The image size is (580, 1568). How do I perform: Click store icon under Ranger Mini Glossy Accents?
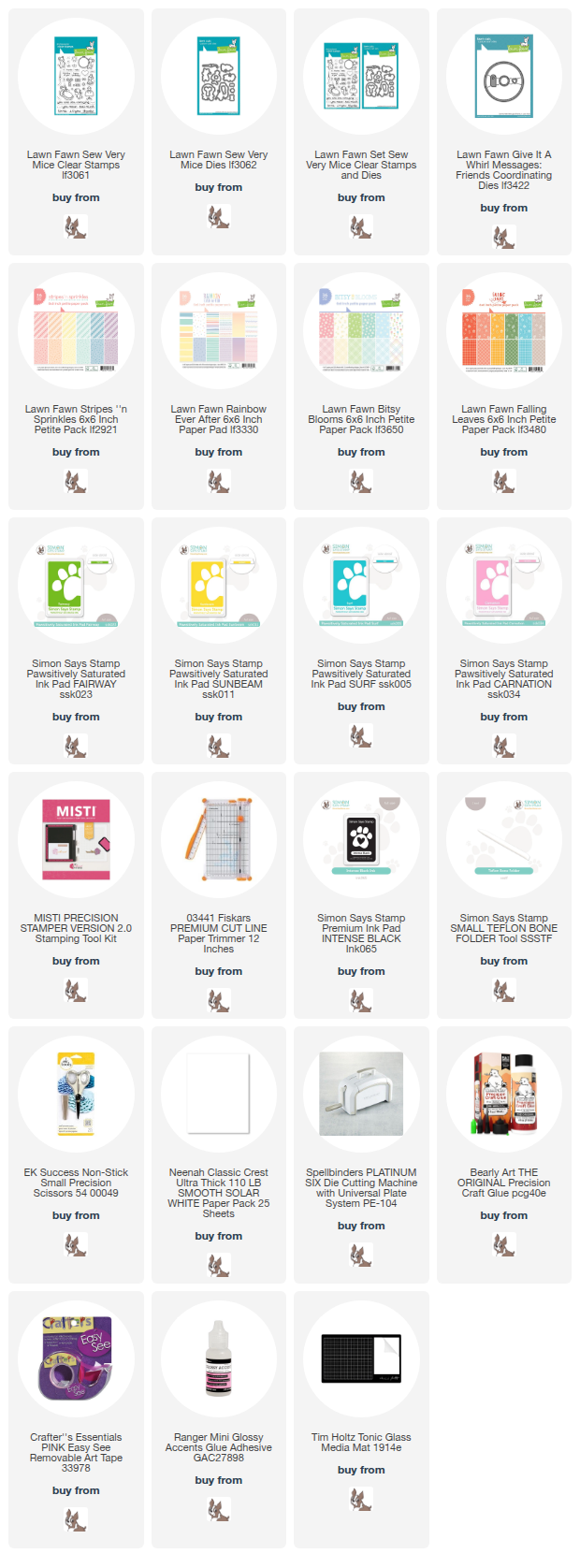click(x=219, y=1510)
